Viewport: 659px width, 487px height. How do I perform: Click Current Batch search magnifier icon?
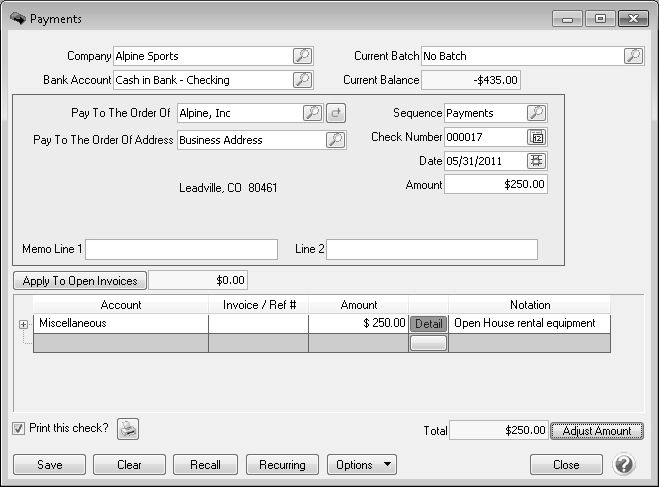pos(633,56)
